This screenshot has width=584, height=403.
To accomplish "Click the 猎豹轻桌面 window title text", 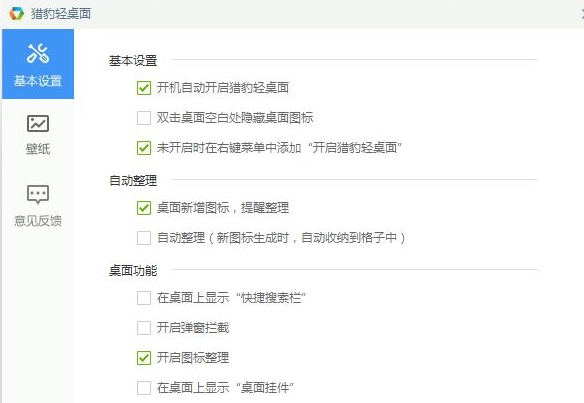I will pyautogui.click(x=61, y=14).
